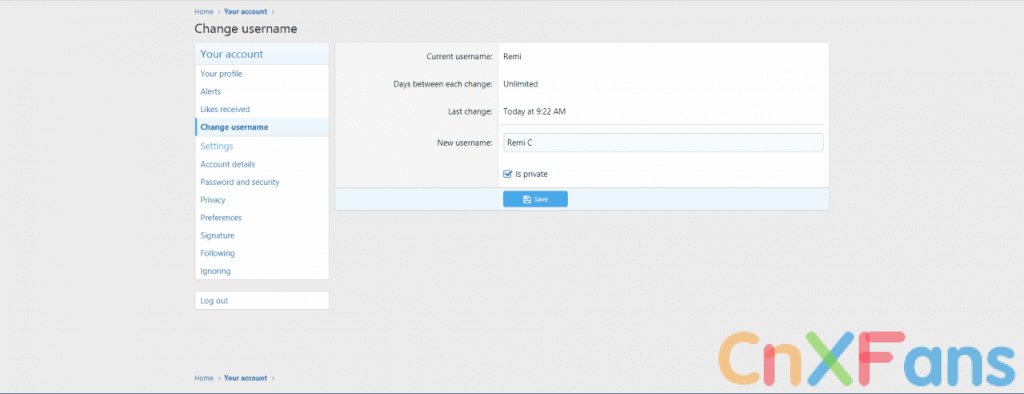
Task: View the Following list
Action: click(262, 253)
